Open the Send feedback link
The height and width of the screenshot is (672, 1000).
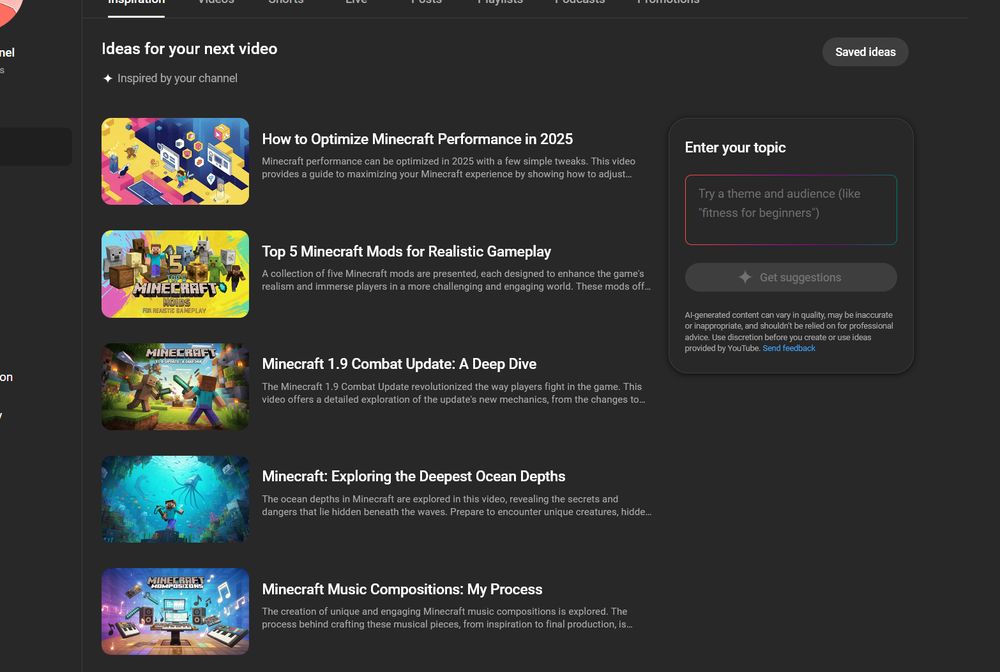point(789,348)
